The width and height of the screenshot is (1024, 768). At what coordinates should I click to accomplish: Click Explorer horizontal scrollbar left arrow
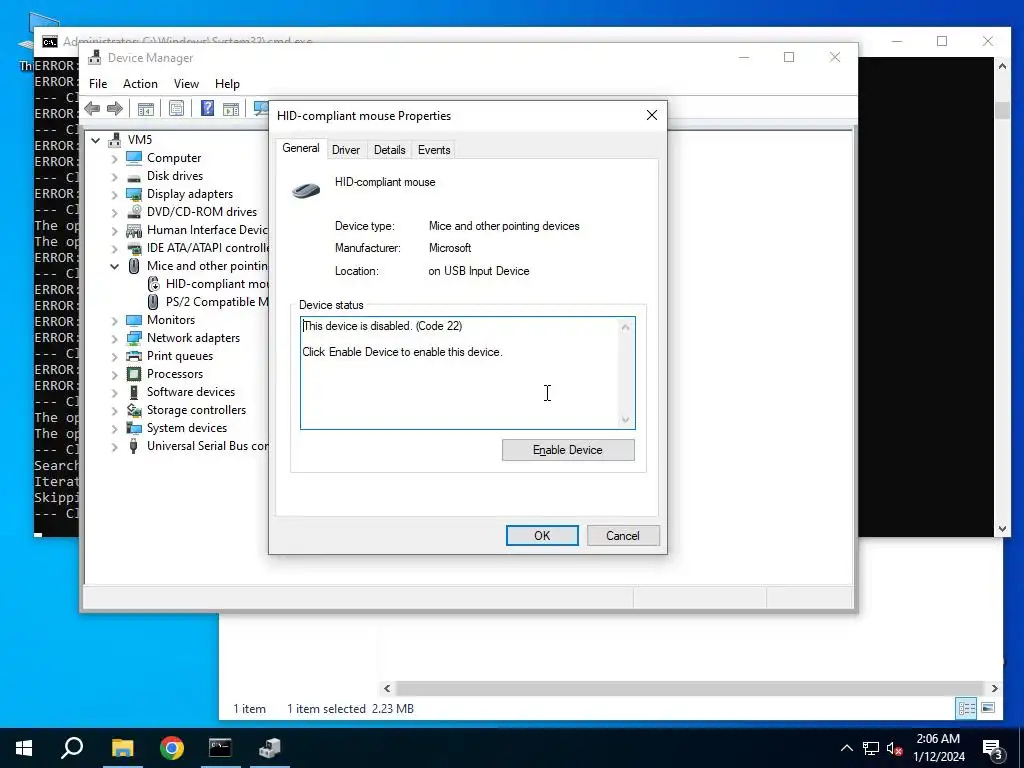point(387,688)
